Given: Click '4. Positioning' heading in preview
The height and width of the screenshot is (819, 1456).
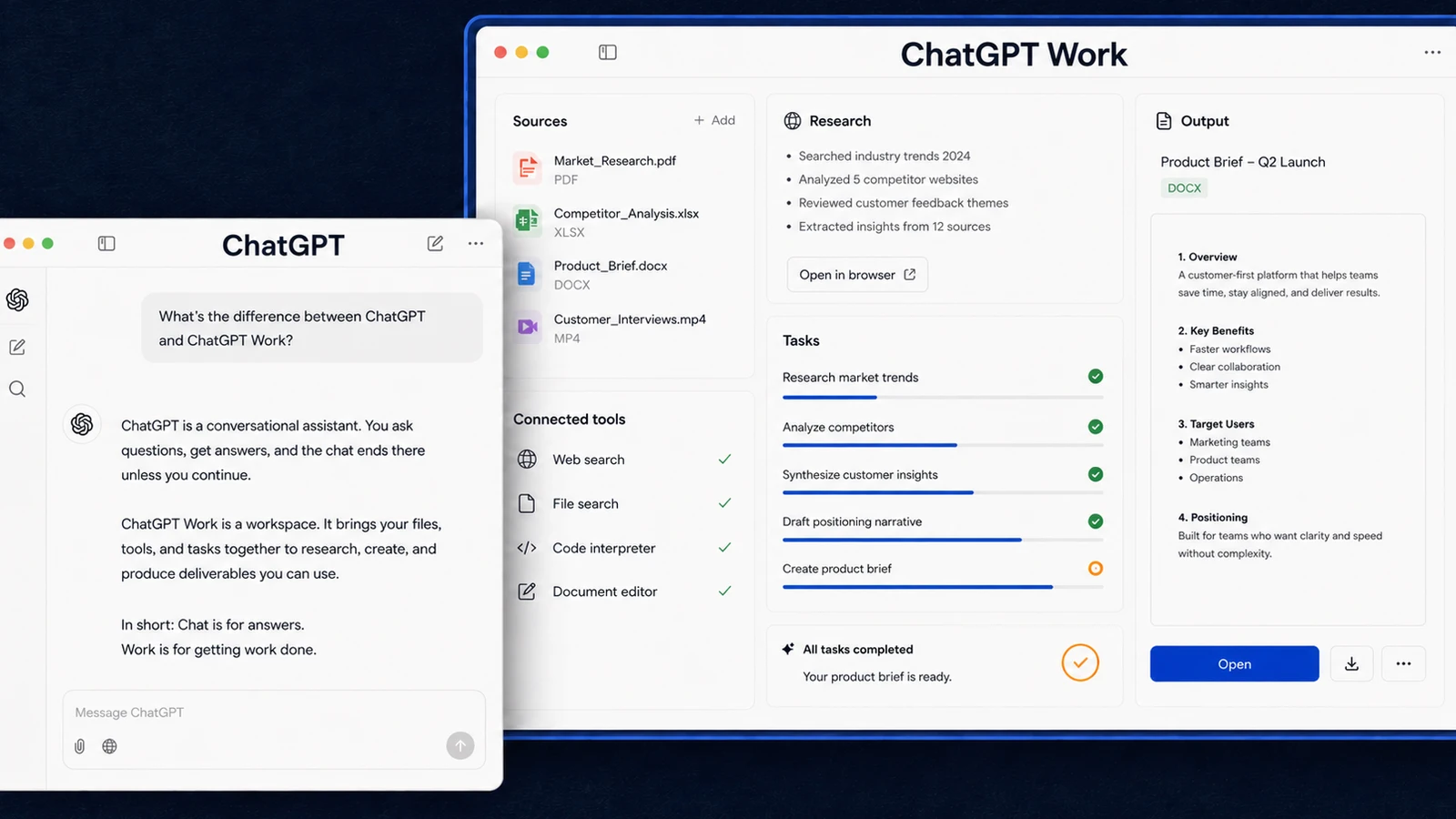Looking at the screenshot, I should pos(1213,518).
